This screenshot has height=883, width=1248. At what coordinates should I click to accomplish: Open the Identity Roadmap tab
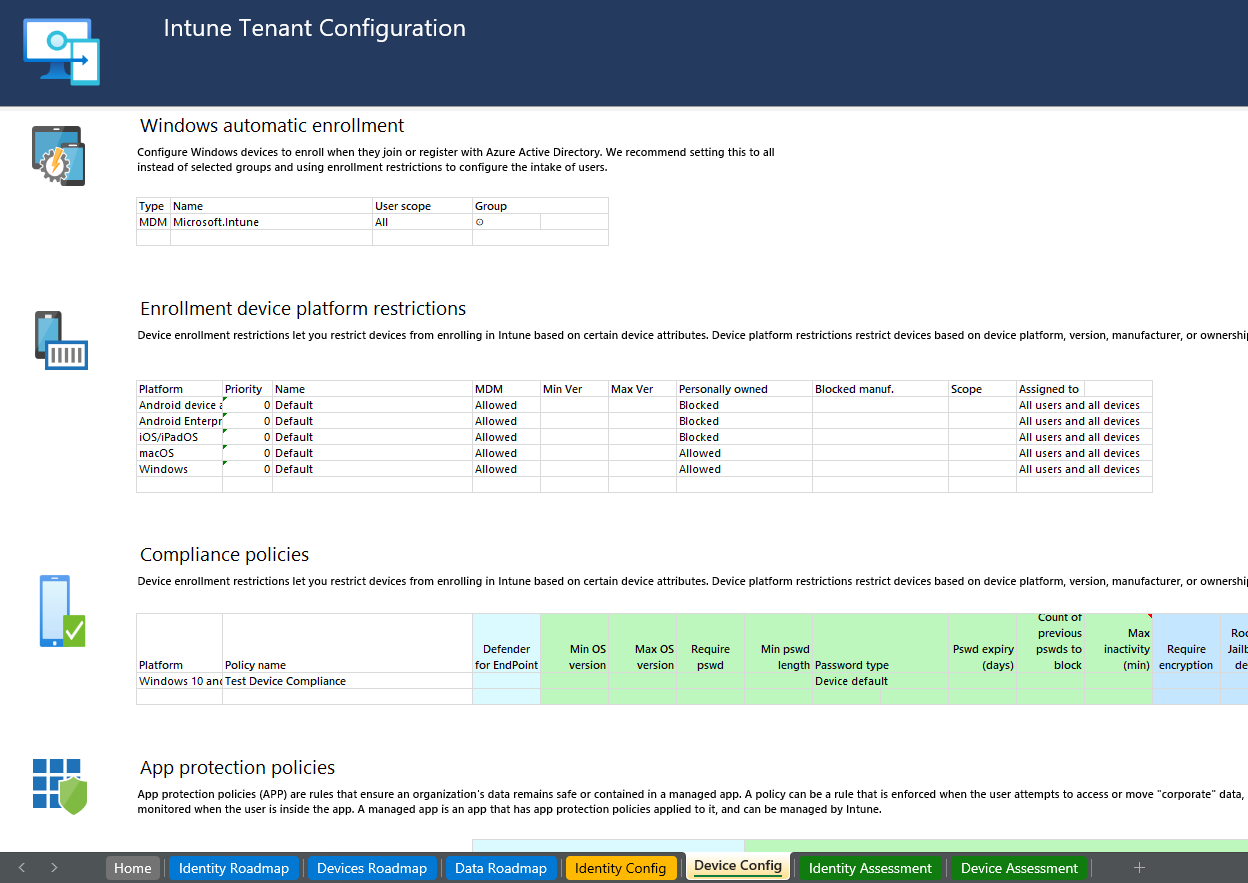click(x=233, y=867)
